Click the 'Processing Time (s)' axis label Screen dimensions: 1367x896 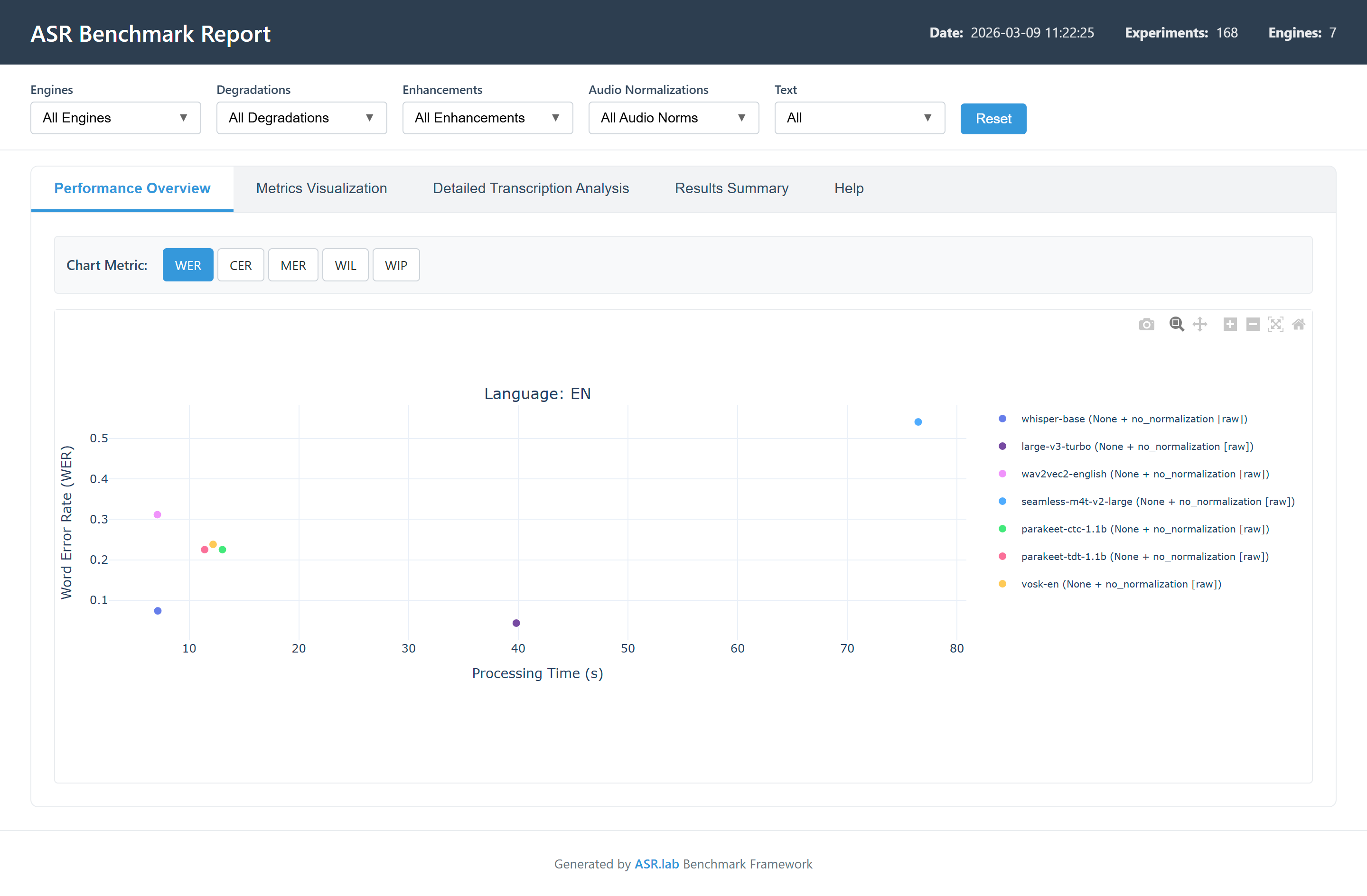click(537, 673)
